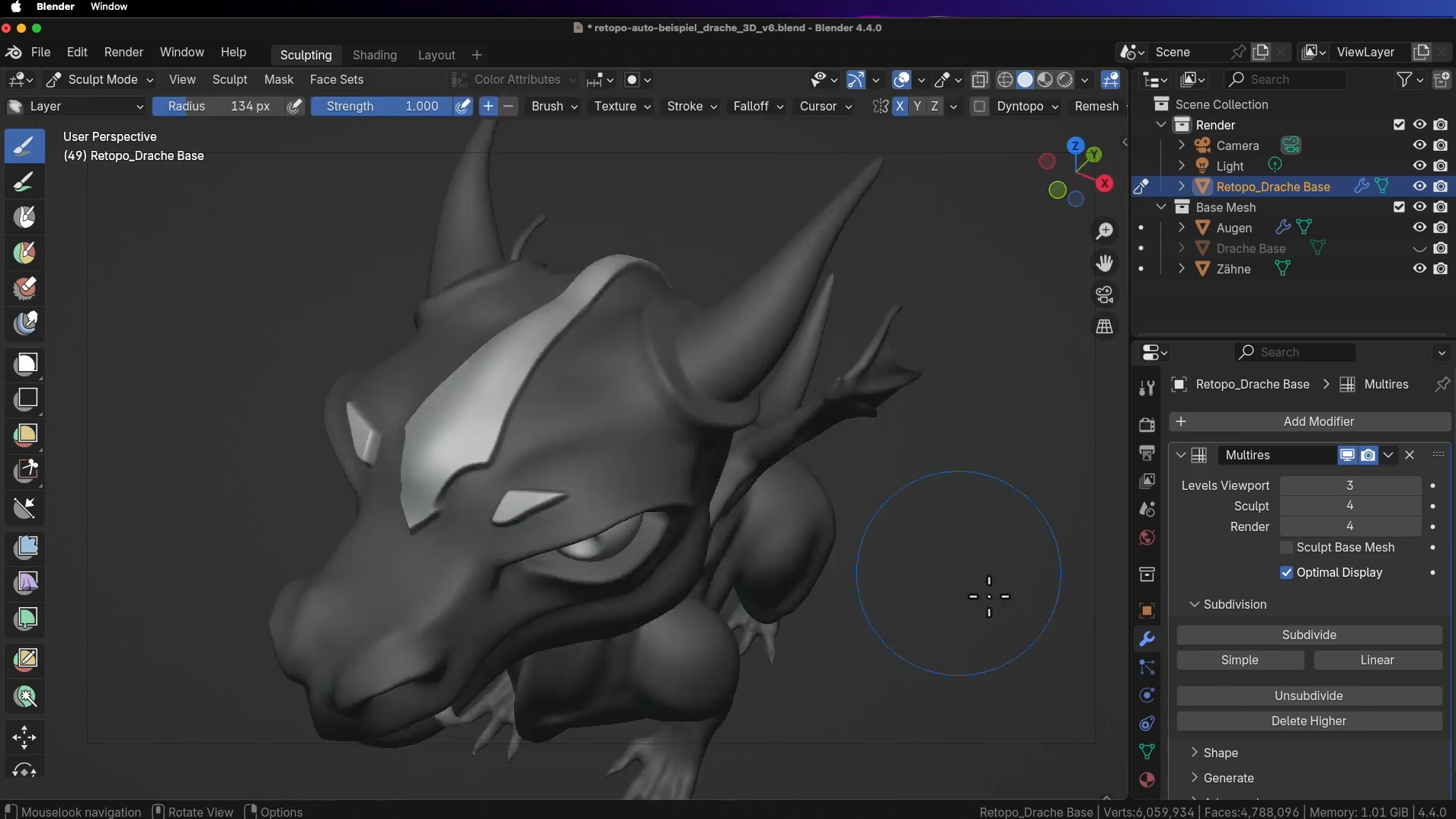Open the Material properties tab icon
The height and width of the screenshot is (819, 1456).
click(x=1147, y=779)
